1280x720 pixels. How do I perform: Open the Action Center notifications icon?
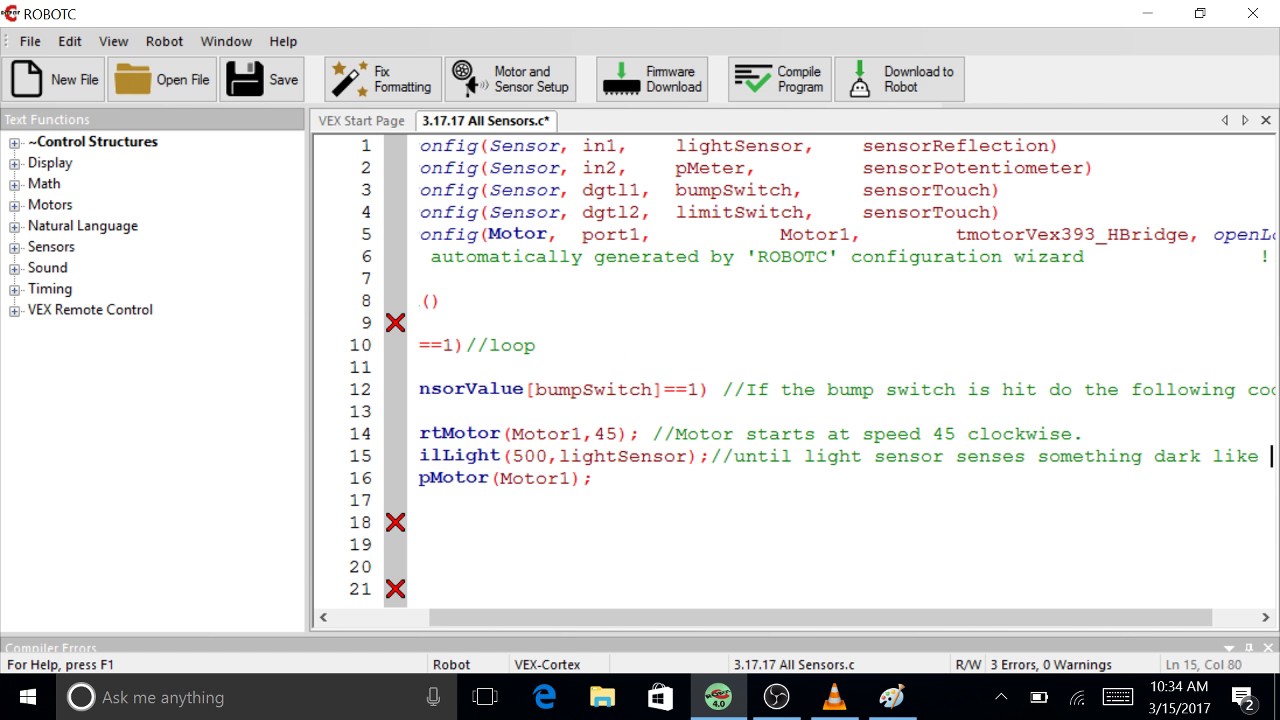(1243, 697)
